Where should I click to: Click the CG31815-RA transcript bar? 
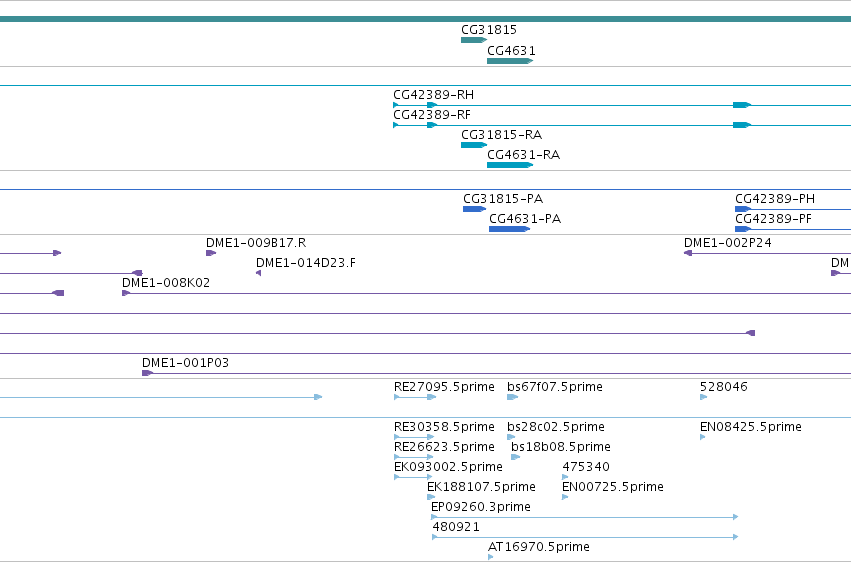click(x=474, y=145)
